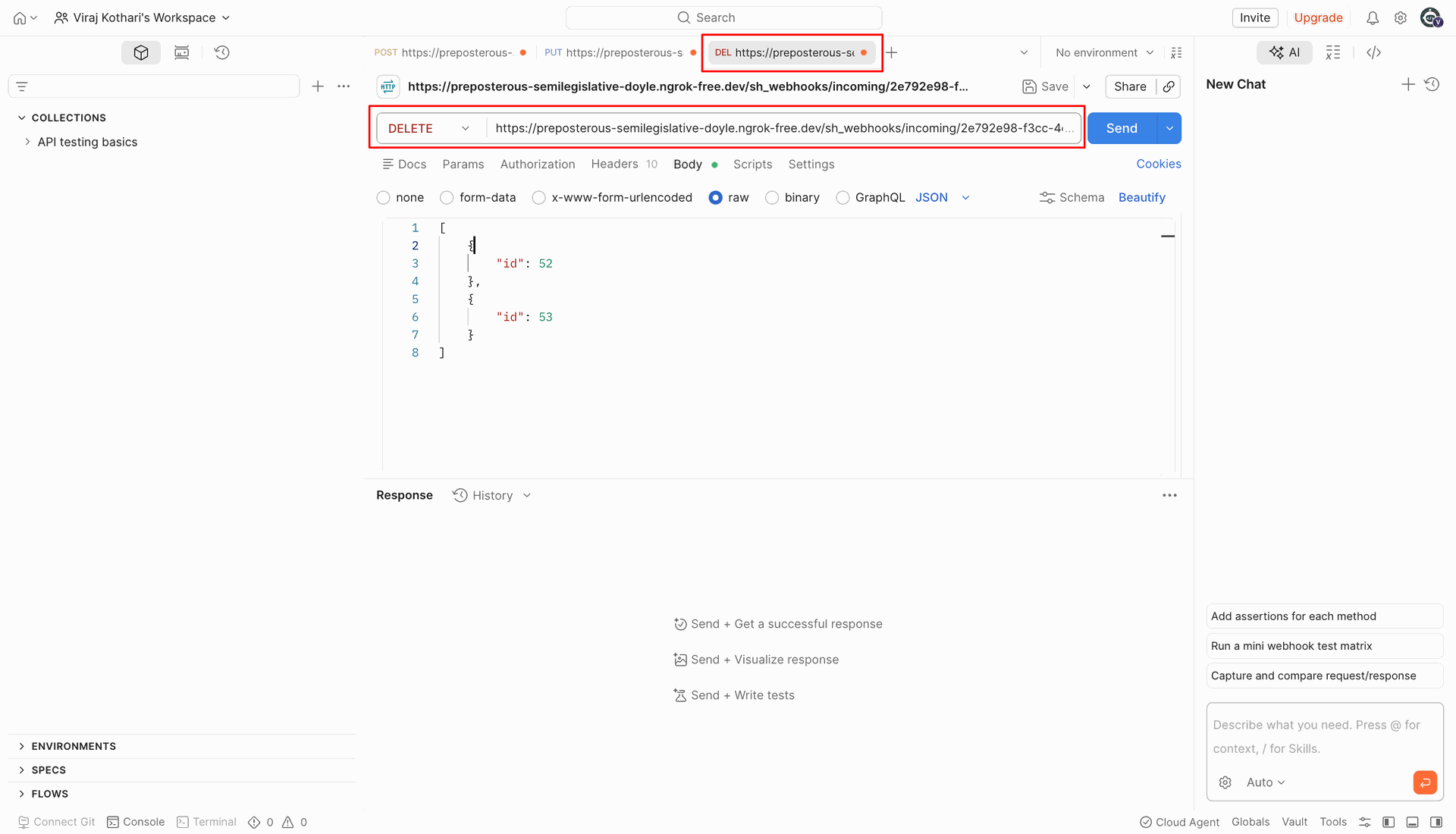Open the DELETE method dropdown
The image size is (1456, 834).
(429, 128)
